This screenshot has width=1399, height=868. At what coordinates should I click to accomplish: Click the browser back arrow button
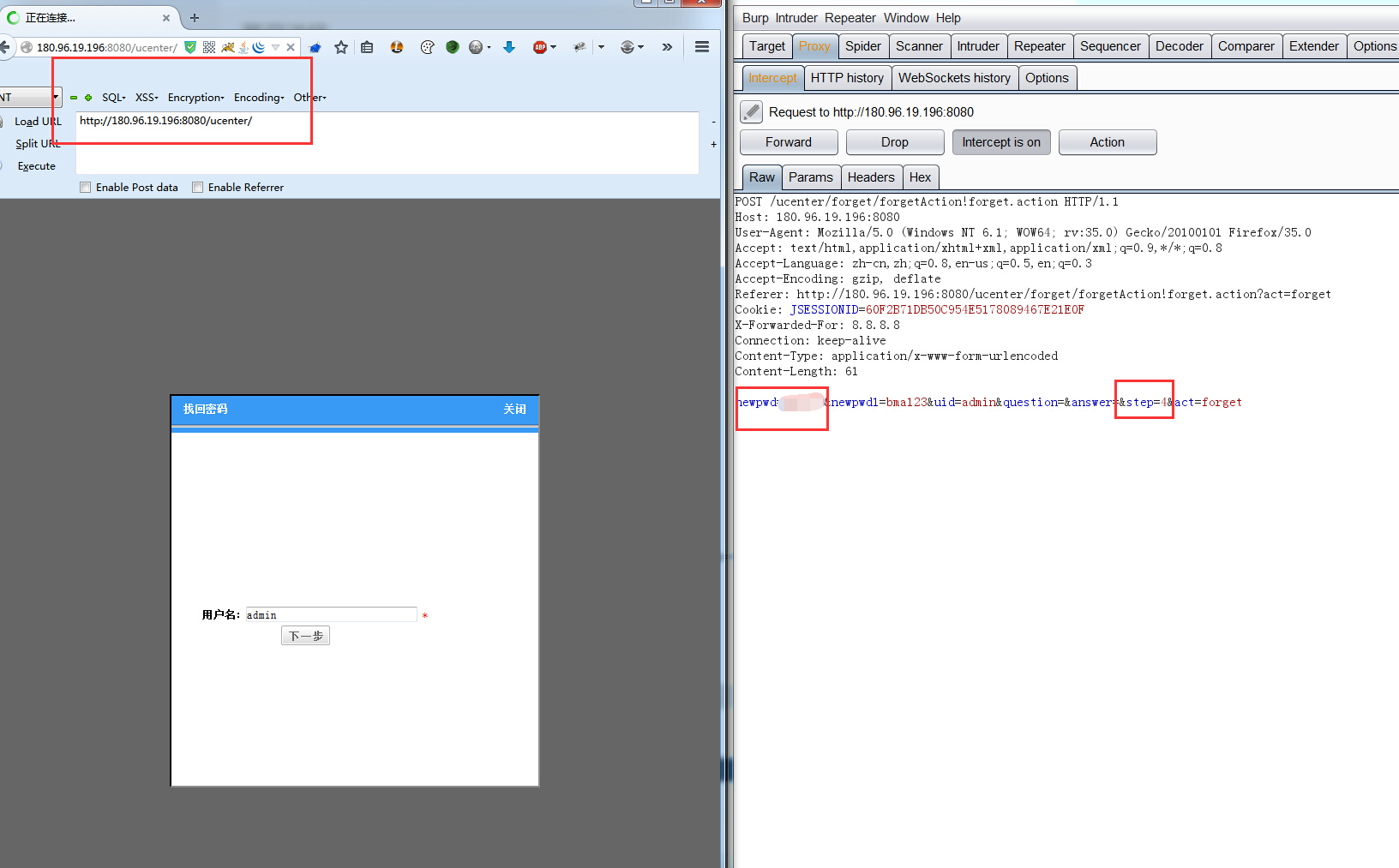[4, 47]
